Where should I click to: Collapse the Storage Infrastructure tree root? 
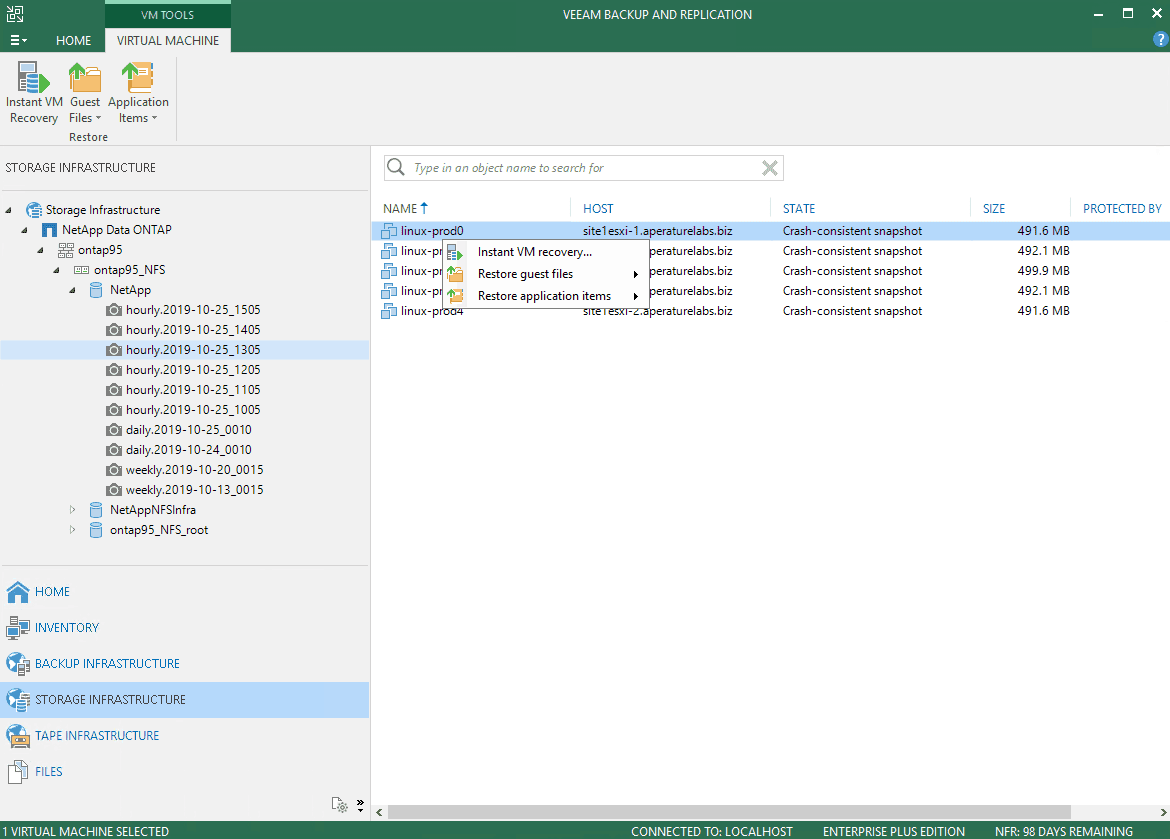coord(9,210)
